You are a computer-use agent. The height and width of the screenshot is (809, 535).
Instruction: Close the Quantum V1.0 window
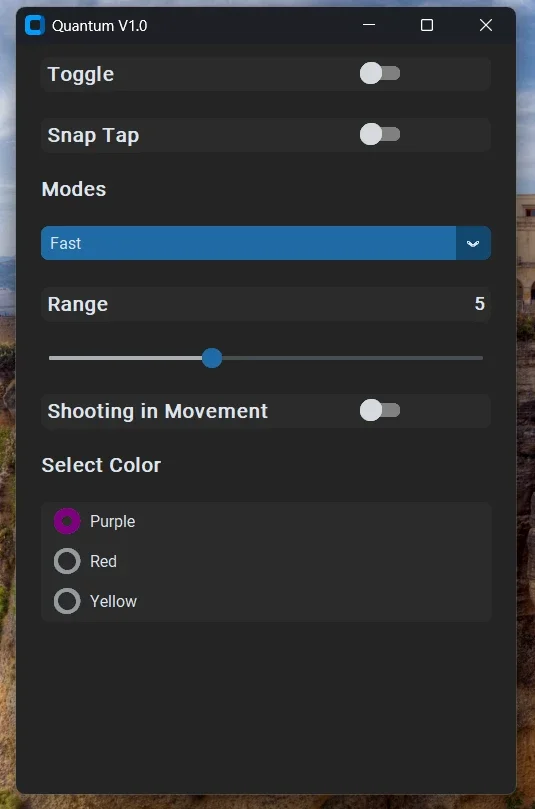[485, 25]
